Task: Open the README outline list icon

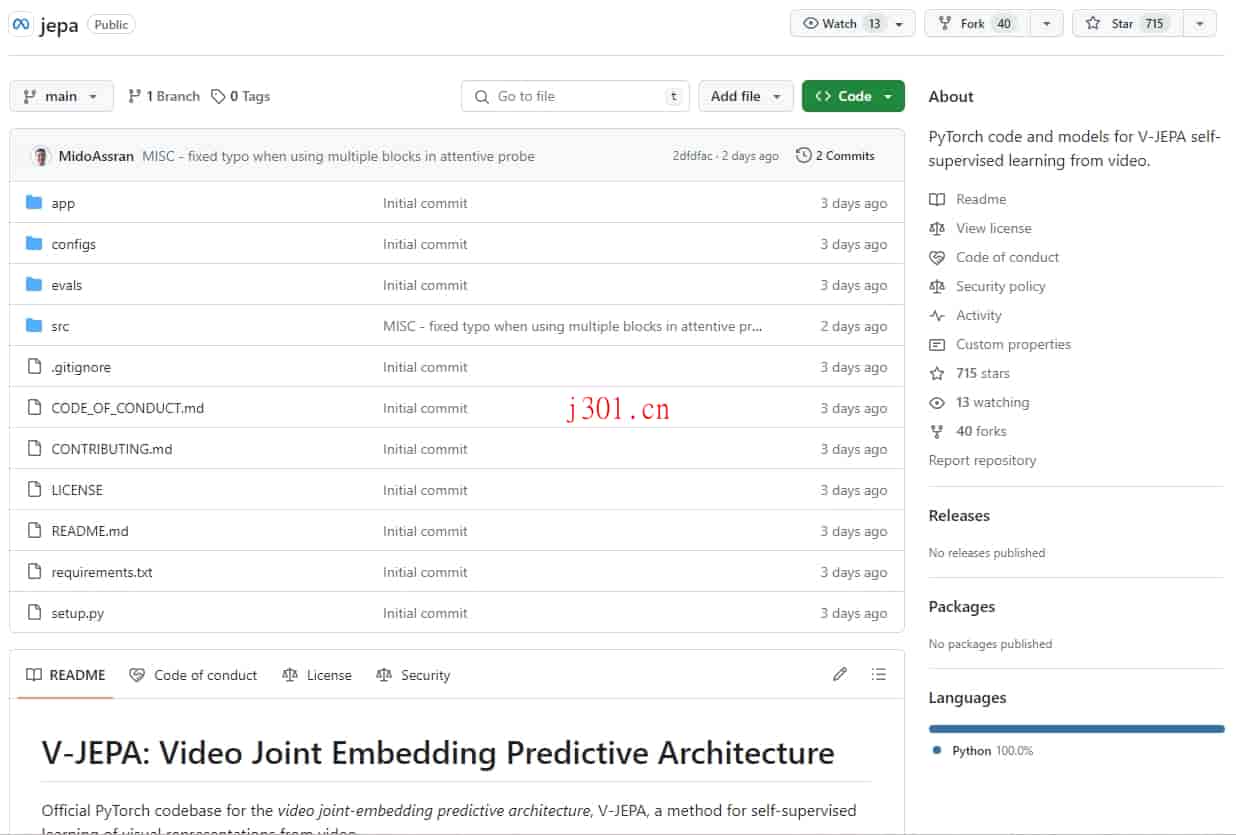Action: coord(879,674)
